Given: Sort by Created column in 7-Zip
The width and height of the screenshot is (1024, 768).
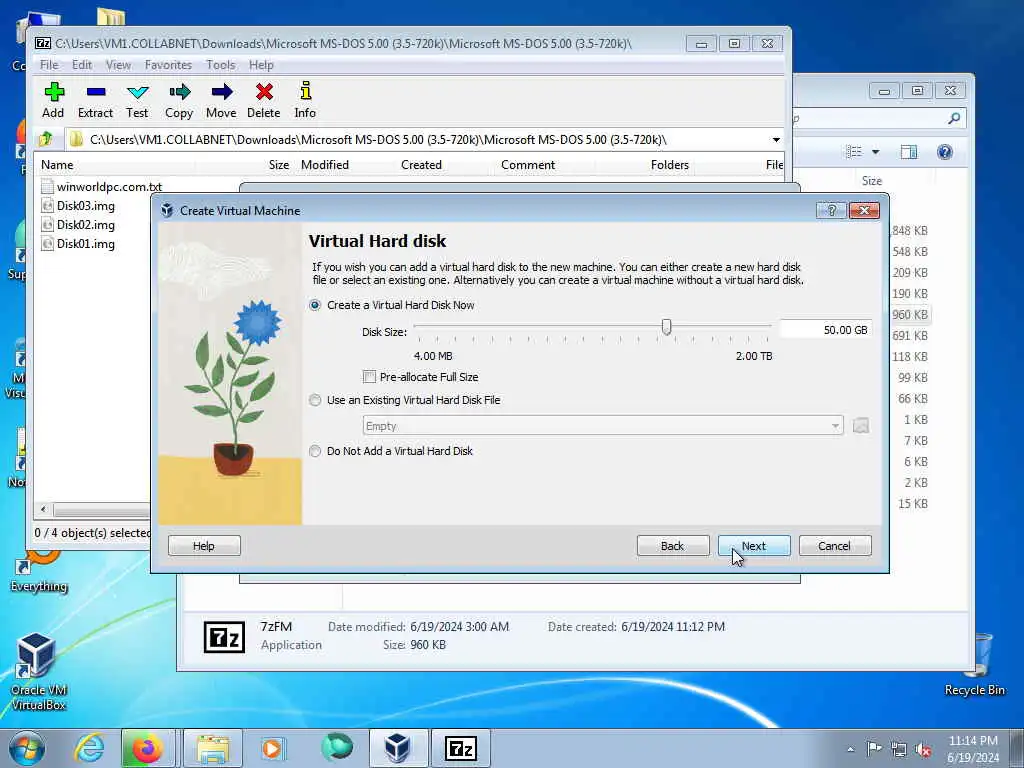Looking at the screenshot, I should point(421,165).
